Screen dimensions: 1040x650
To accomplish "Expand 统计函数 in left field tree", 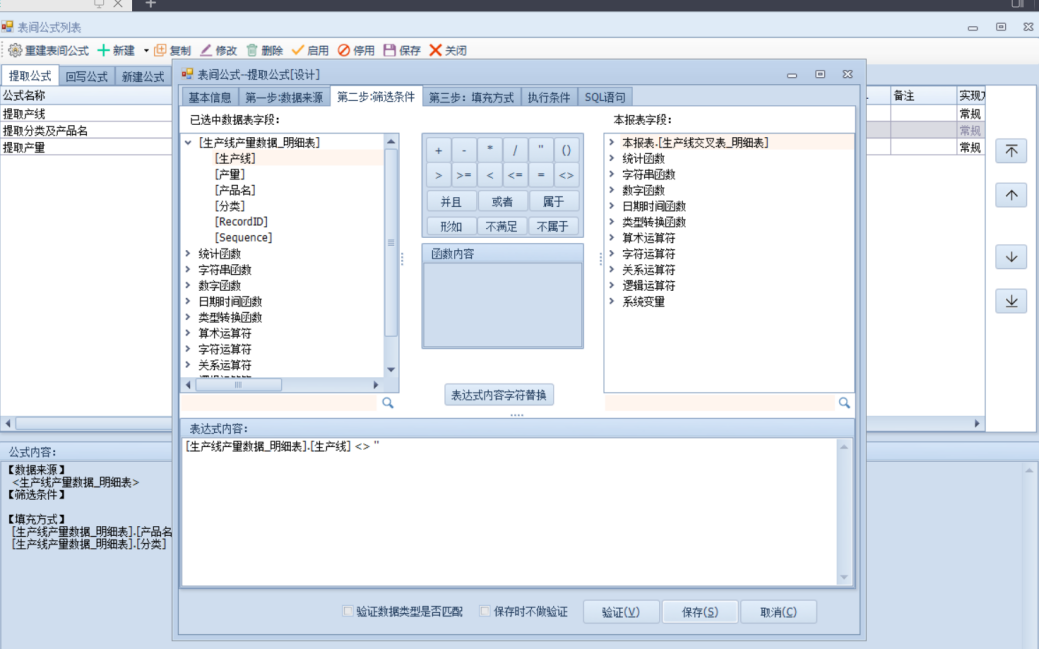I will click(188, 254).
